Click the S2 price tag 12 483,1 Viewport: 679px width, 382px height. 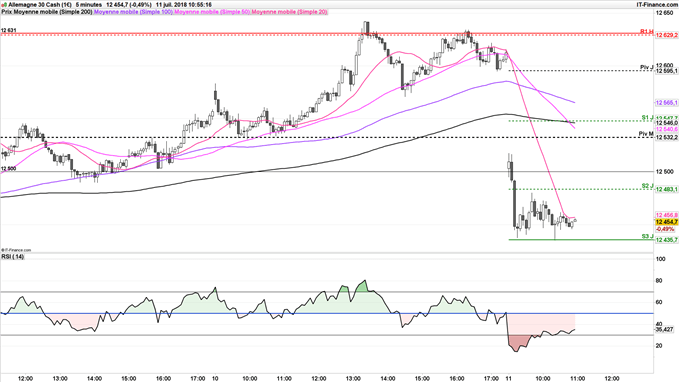(666, 189)
